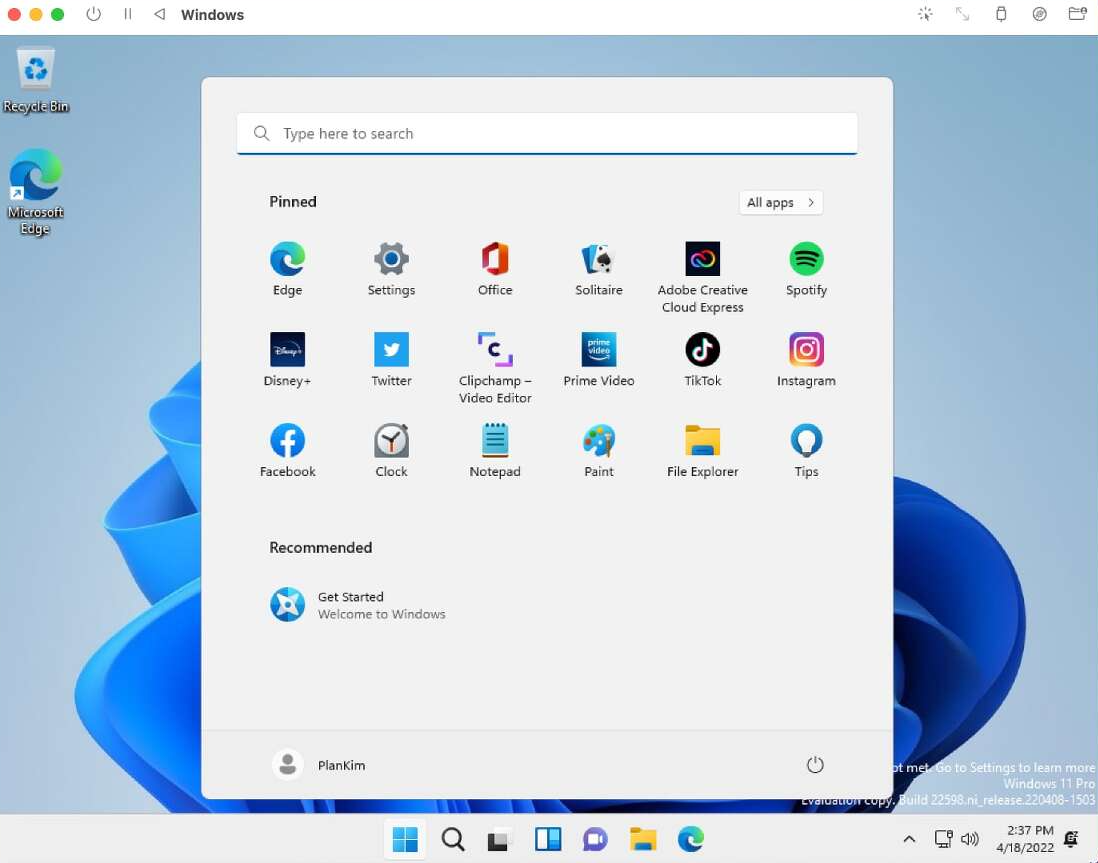Click the back triangle icon in VM toolbar

160,14
